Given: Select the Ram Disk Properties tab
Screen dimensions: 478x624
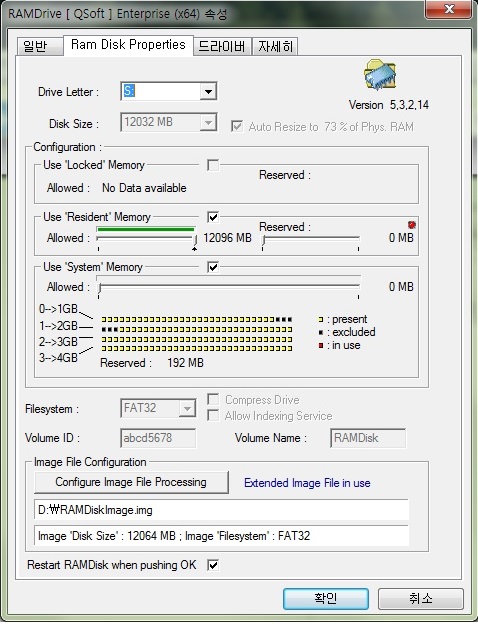Looking at the screenshot, I should (128, 45).
